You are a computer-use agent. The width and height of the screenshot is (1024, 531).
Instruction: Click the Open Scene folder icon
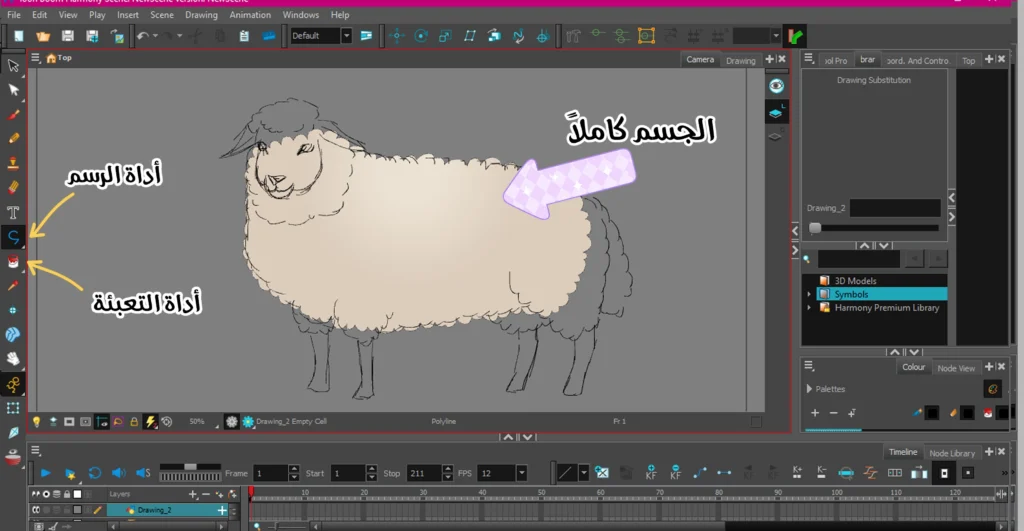point(43,36)
